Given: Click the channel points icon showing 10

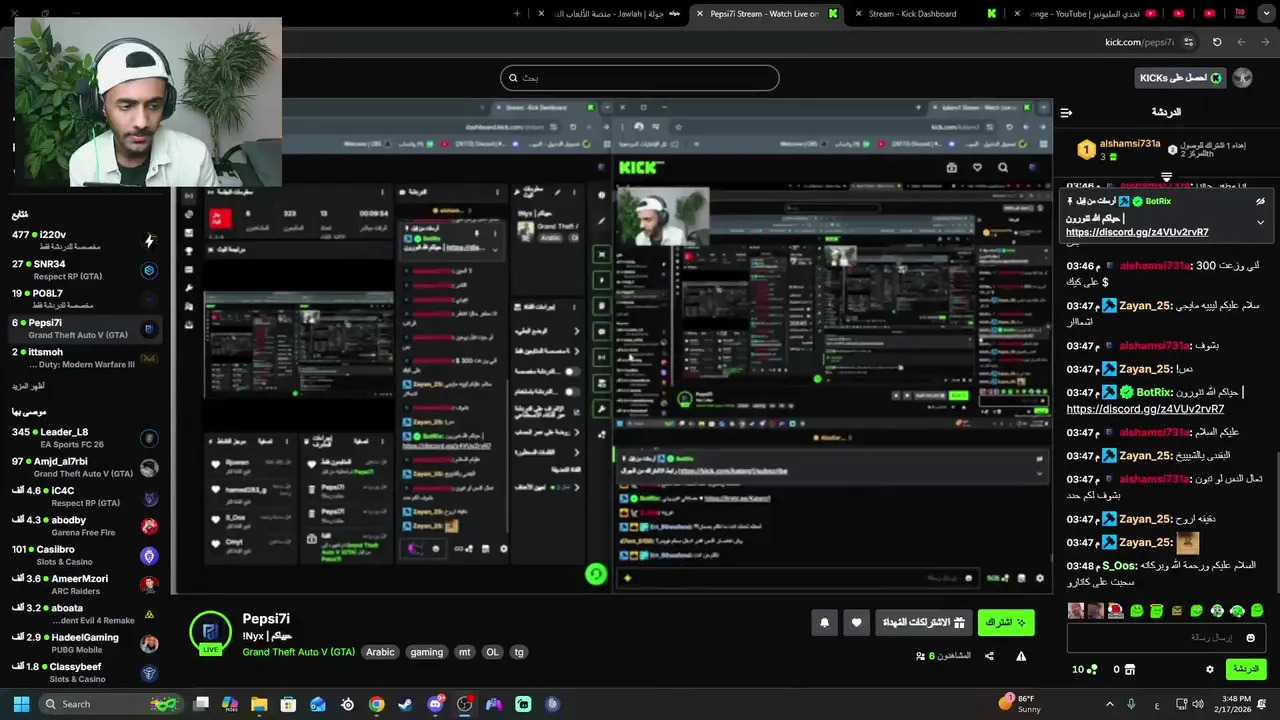Looking at the screenshot, I should [1084, 669].
